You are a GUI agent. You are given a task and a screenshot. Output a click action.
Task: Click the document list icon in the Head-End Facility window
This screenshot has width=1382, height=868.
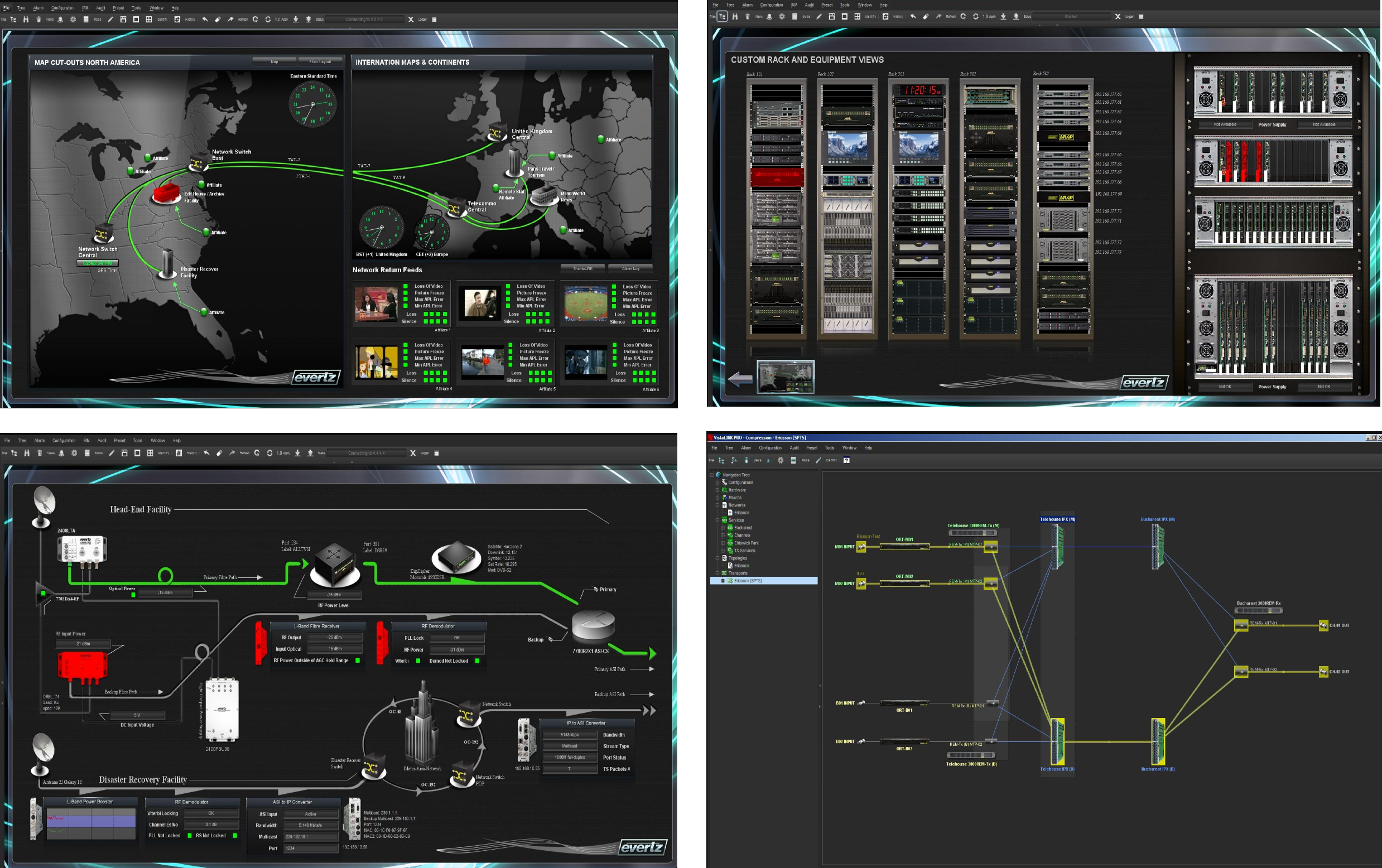pos(86,453)
